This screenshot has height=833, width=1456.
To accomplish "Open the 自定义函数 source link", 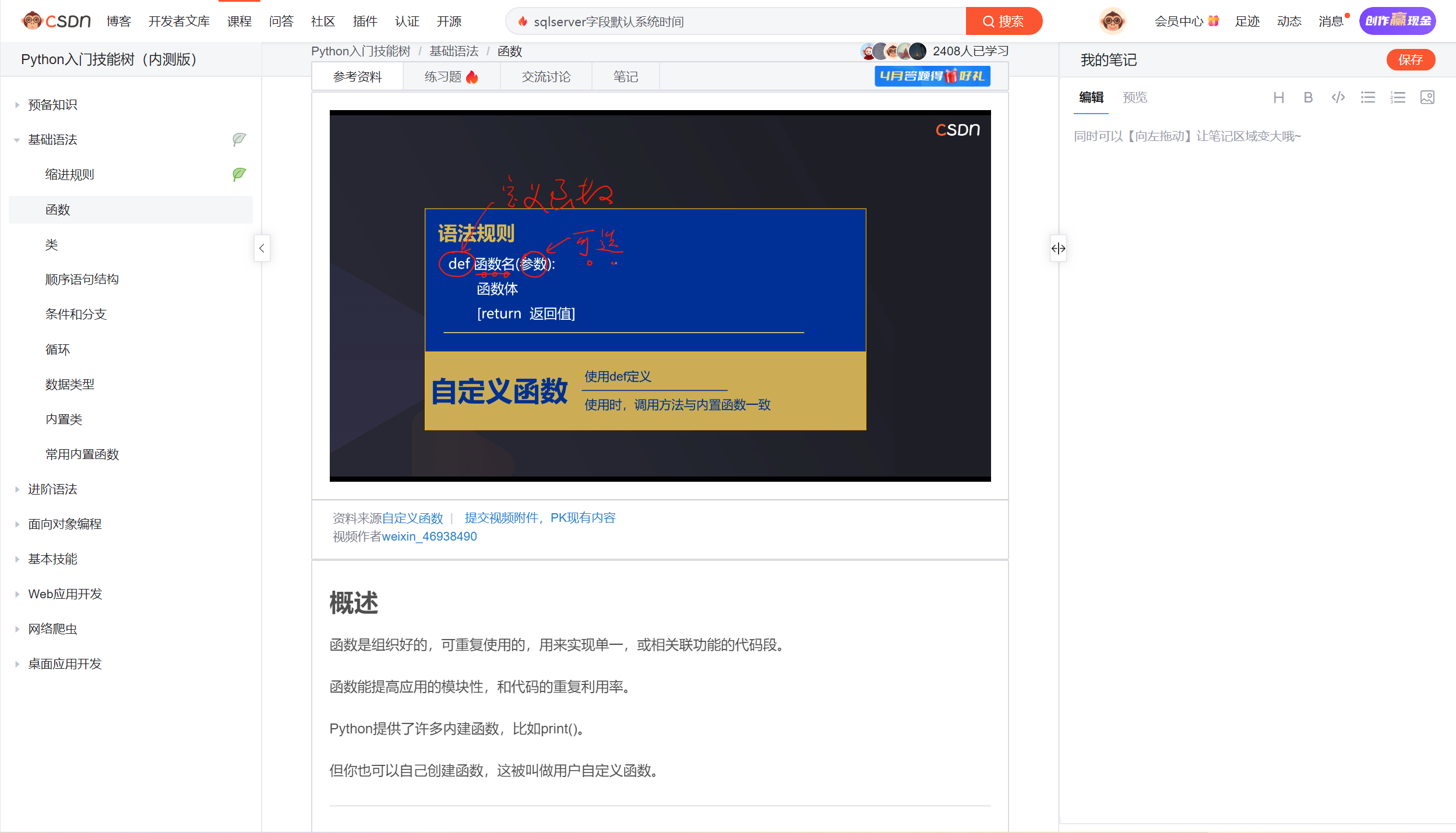I will (x=412, y=518).
